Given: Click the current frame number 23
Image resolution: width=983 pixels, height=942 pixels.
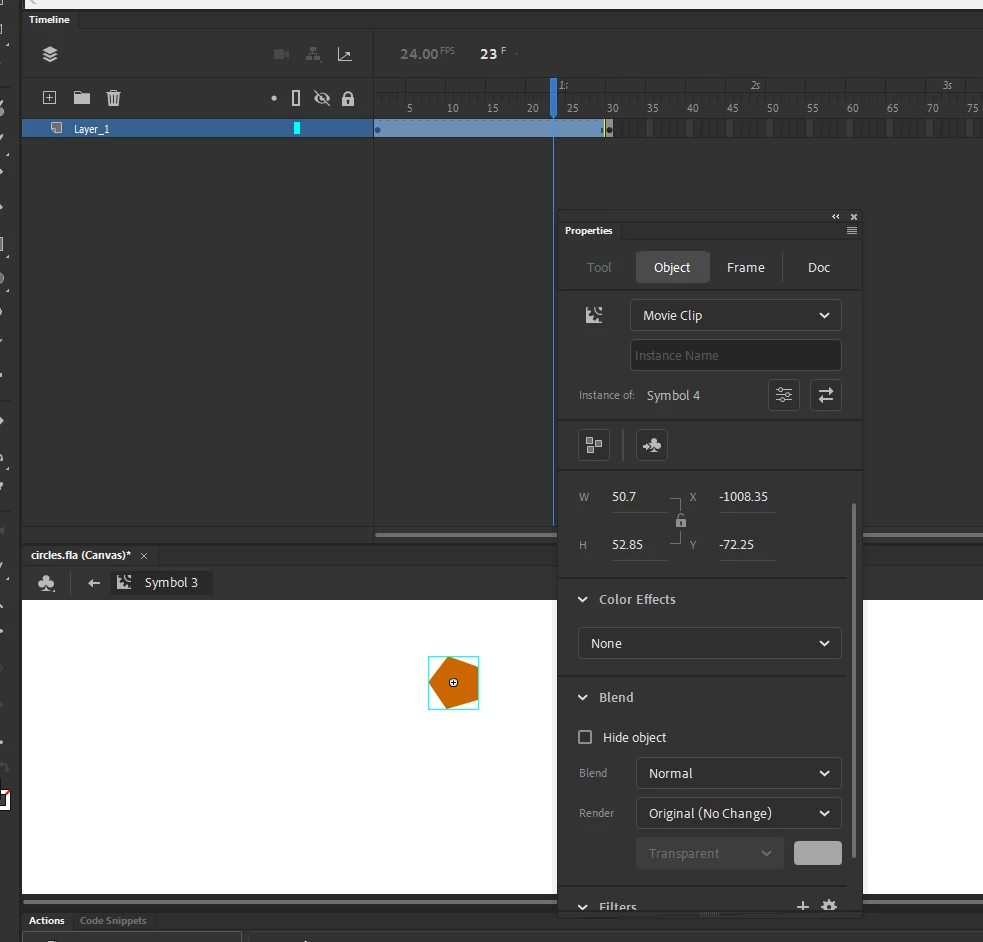Looking at the screenshot, I should 488,55.
